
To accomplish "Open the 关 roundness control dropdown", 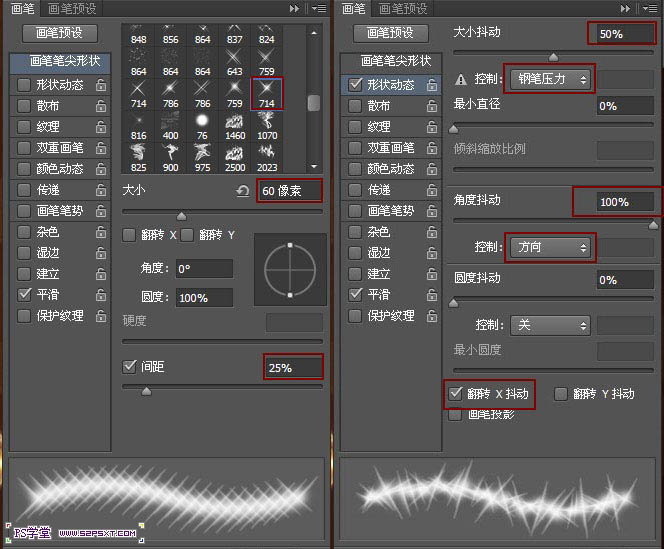I will 551,325.
